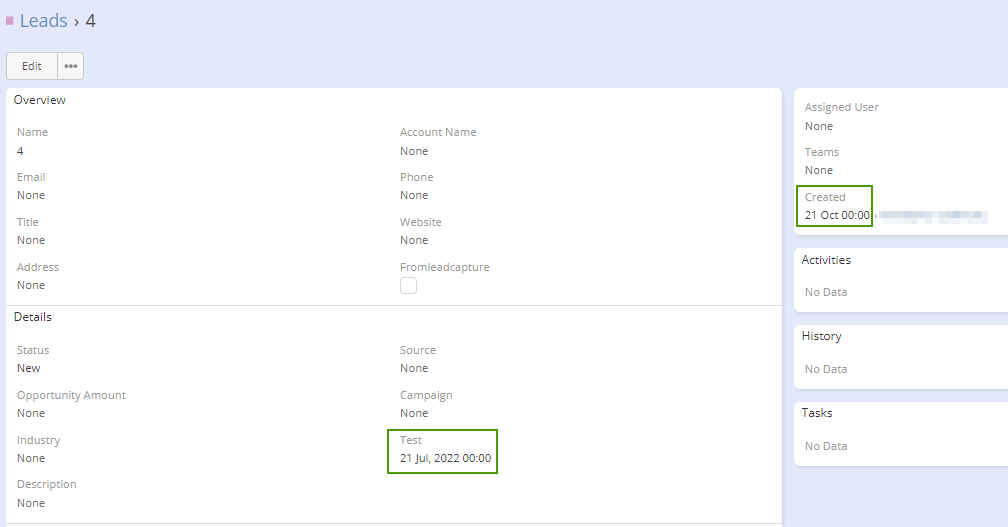Click the Edit button
Viewport: 1008px width, 527px height.
[32, 66]
